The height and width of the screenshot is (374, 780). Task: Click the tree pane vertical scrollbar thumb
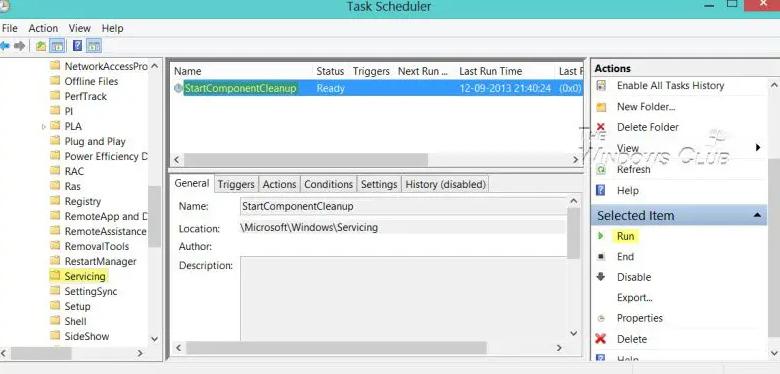click(155, 216)
